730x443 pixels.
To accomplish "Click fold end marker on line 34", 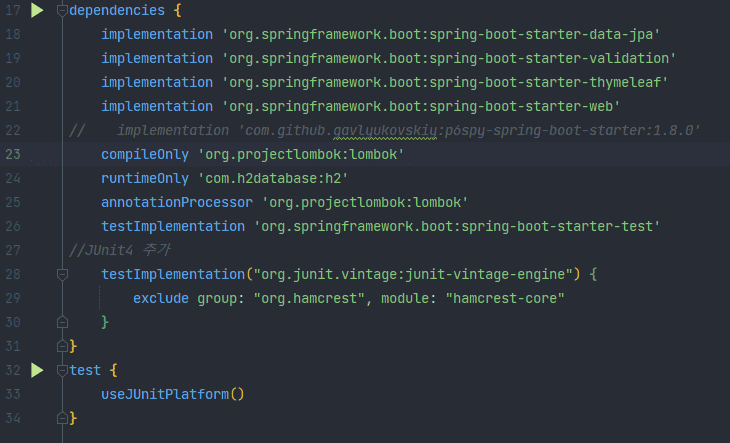I will point(62,418).
